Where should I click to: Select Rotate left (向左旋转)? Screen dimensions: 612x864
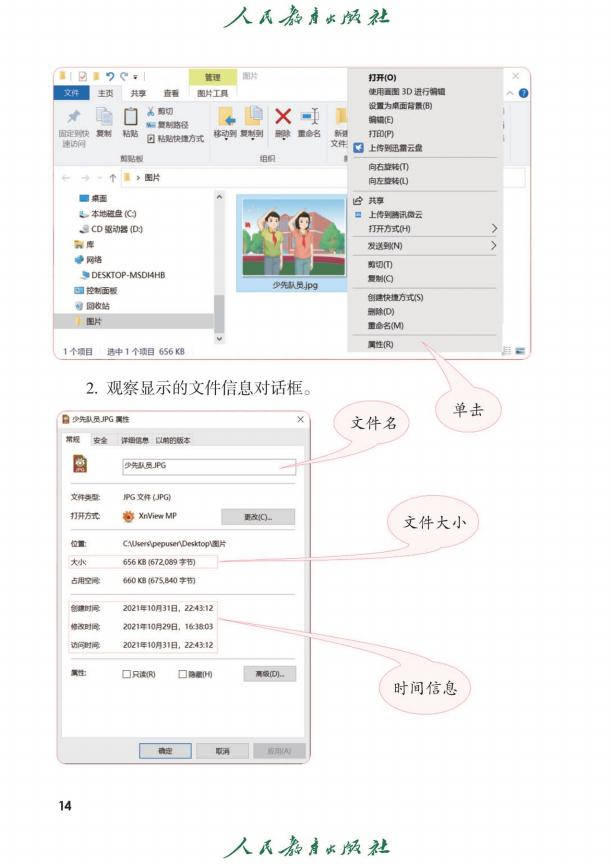tap(388, 181)
